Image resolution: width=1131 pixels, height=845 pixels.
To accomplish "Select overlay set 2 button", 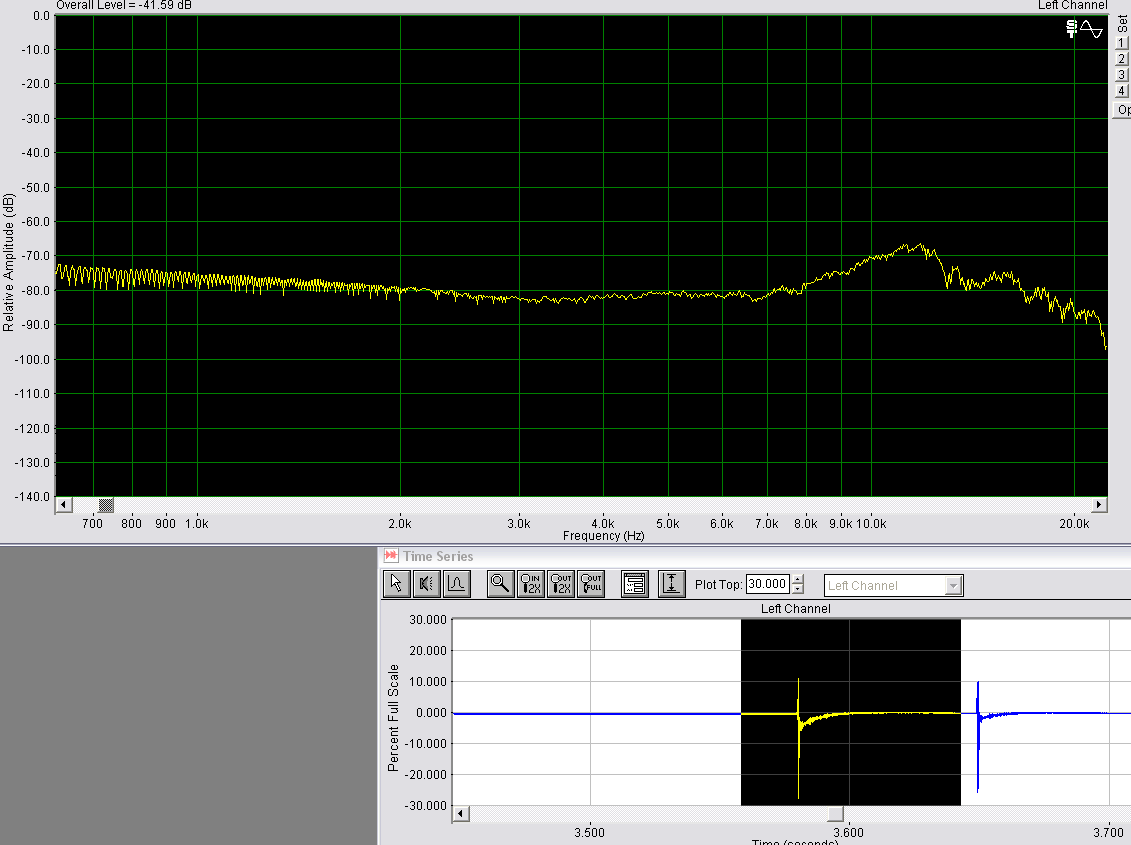I will [x=1122, y=59].
